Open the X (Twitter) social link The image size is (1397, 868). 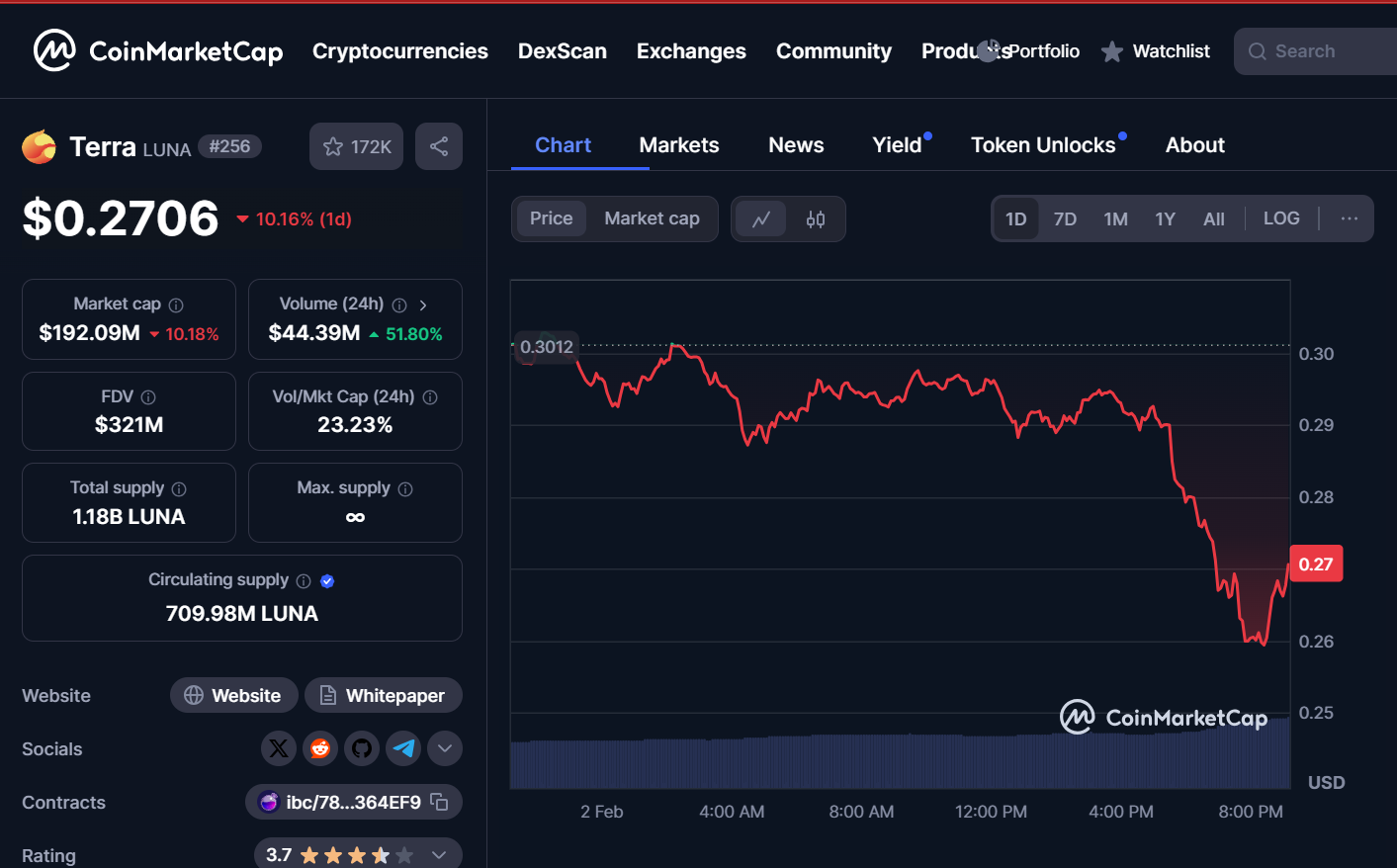pos(279,748)
